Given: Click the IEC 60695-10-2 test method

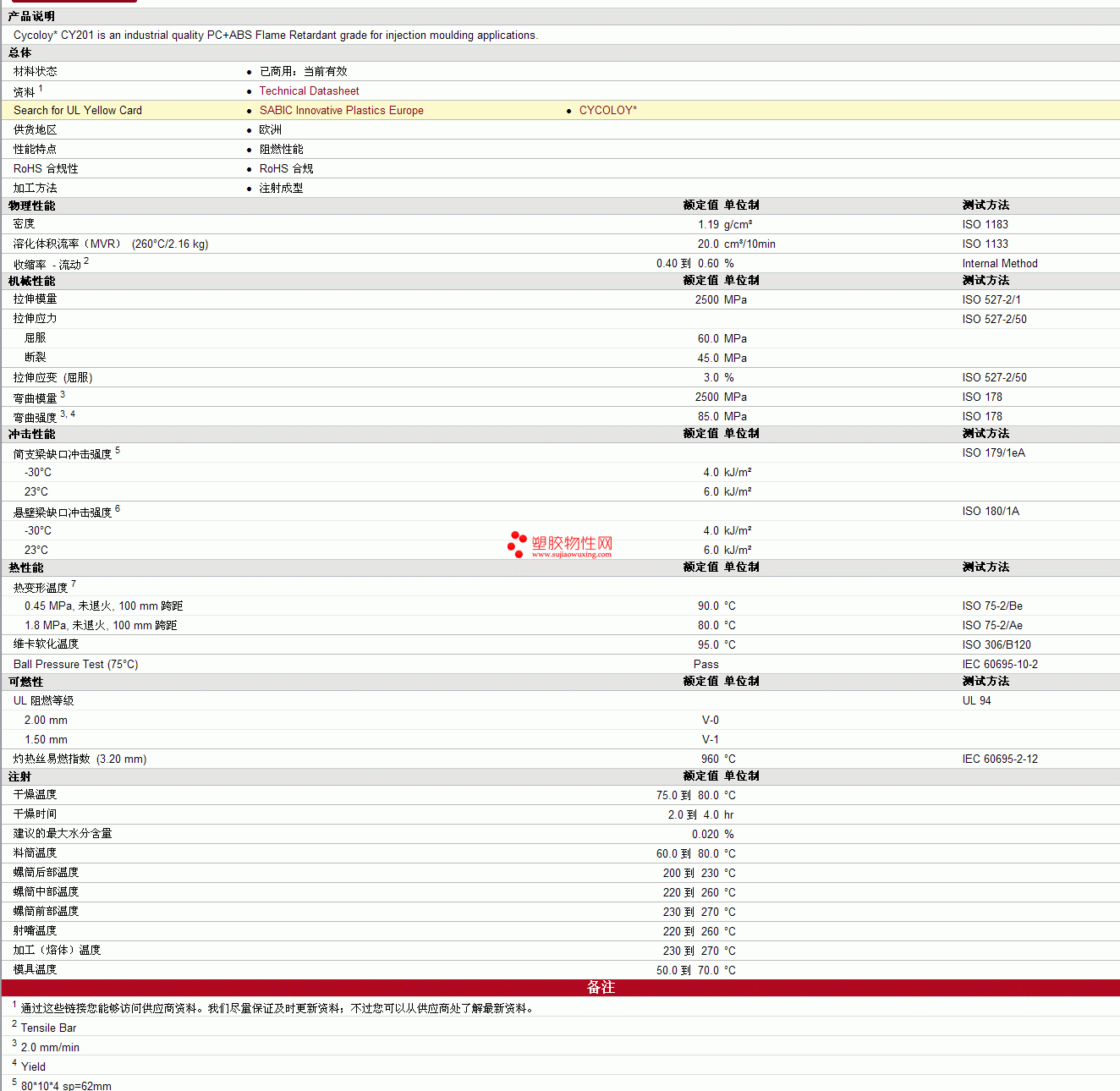Looking at the screenshot, I should (x=999, y=664).
